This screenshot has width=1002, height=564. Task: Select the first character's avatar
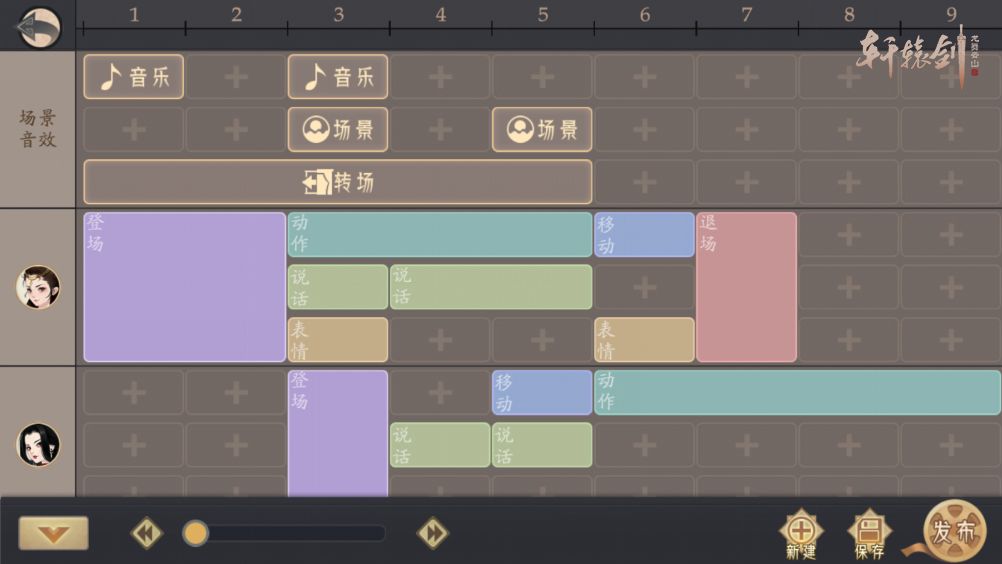click(38, 287)
